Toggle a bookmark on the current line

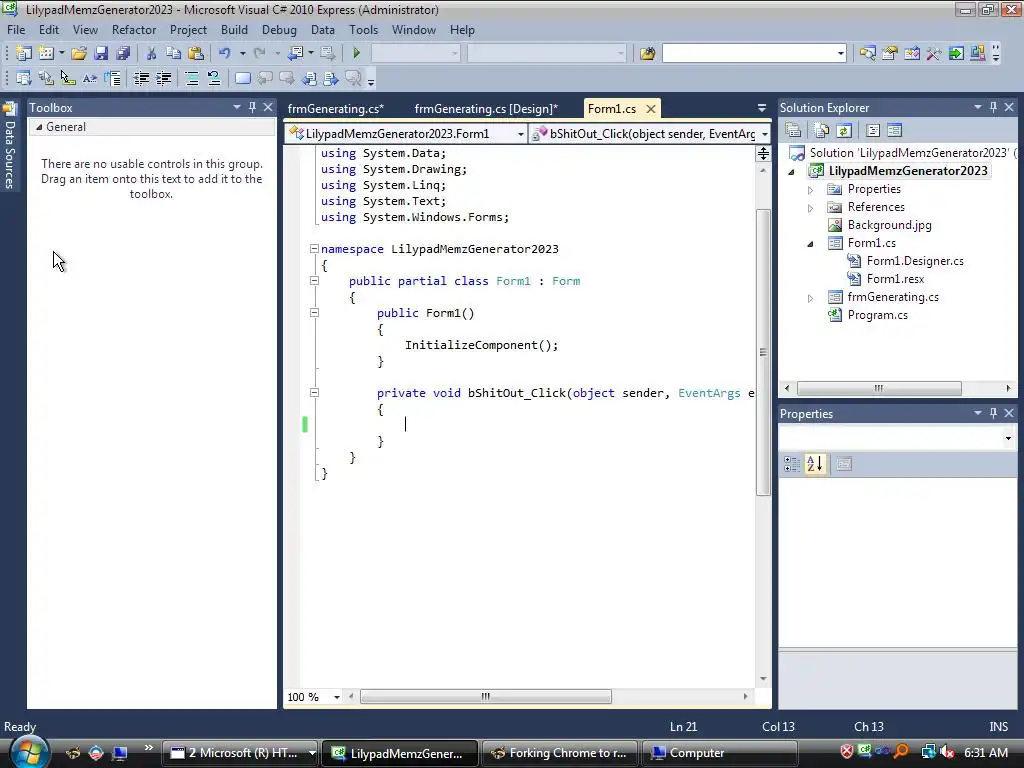pyautogui.click(x=243, y=78)
